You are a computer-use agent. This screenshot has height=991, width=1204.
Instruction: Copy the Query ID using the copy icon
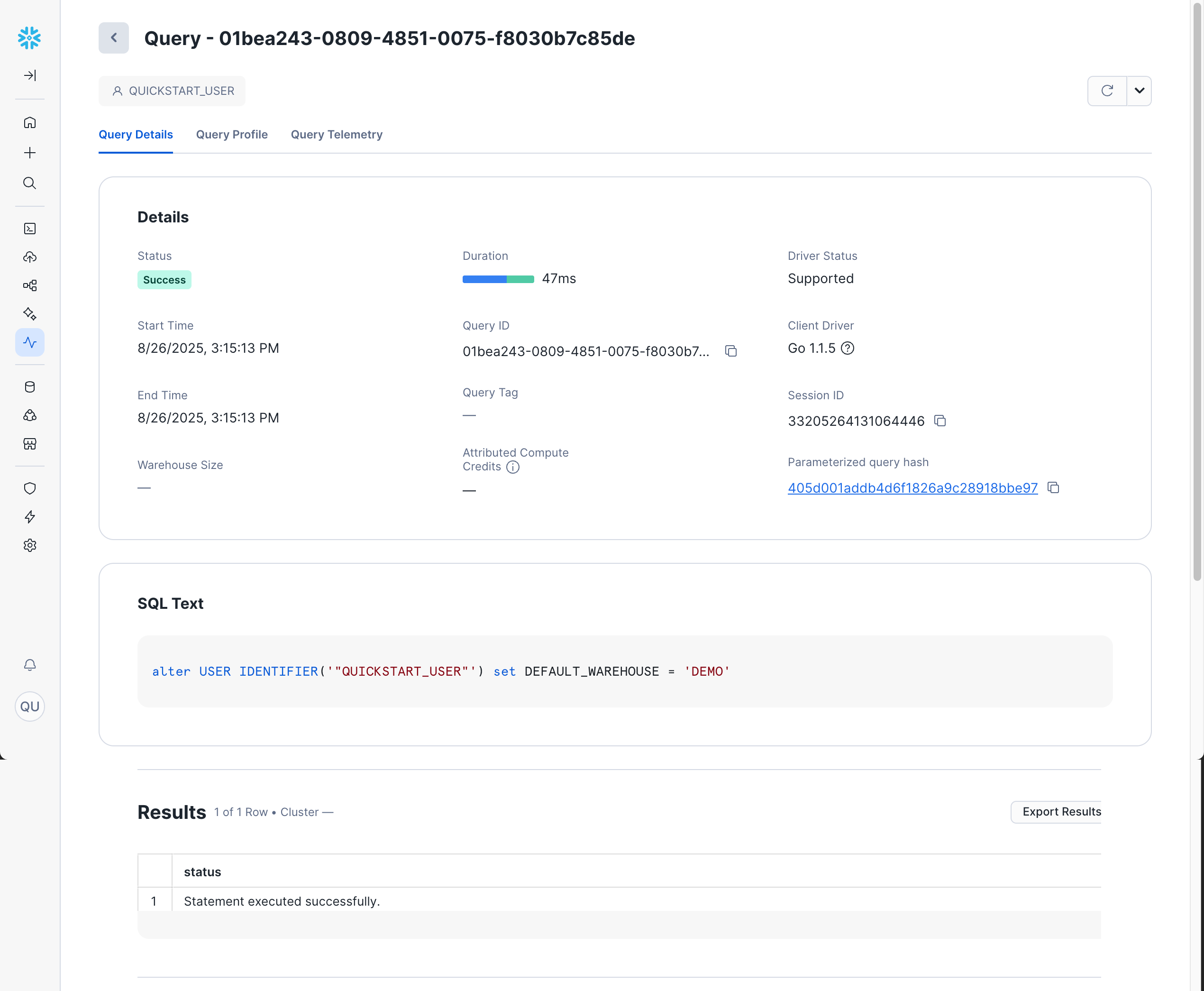pyautogui.click(x=731, y=351)
